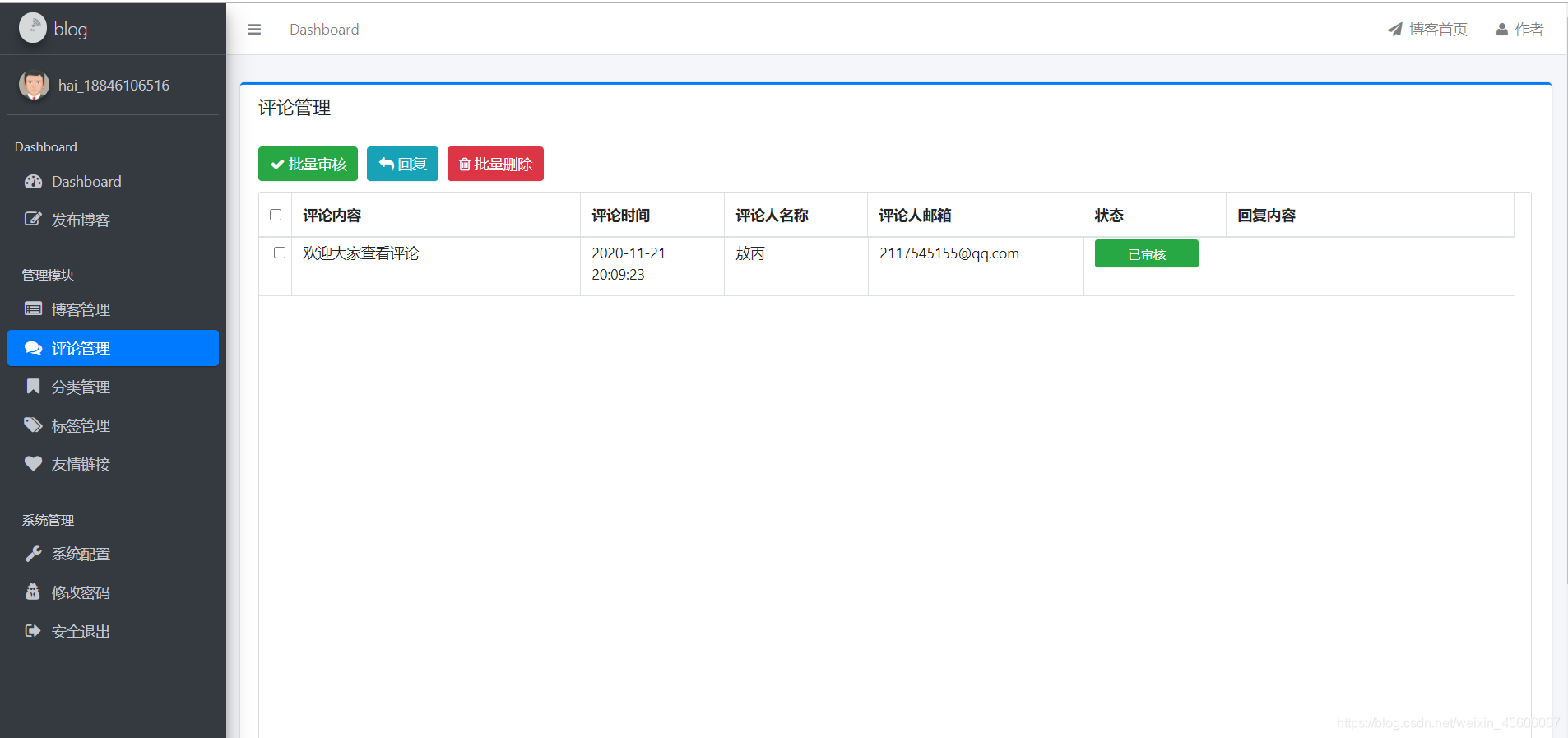1568x738 pixels.
Task: Click username hai_18846106516 in sidebar
Action: tap(114, 86)
